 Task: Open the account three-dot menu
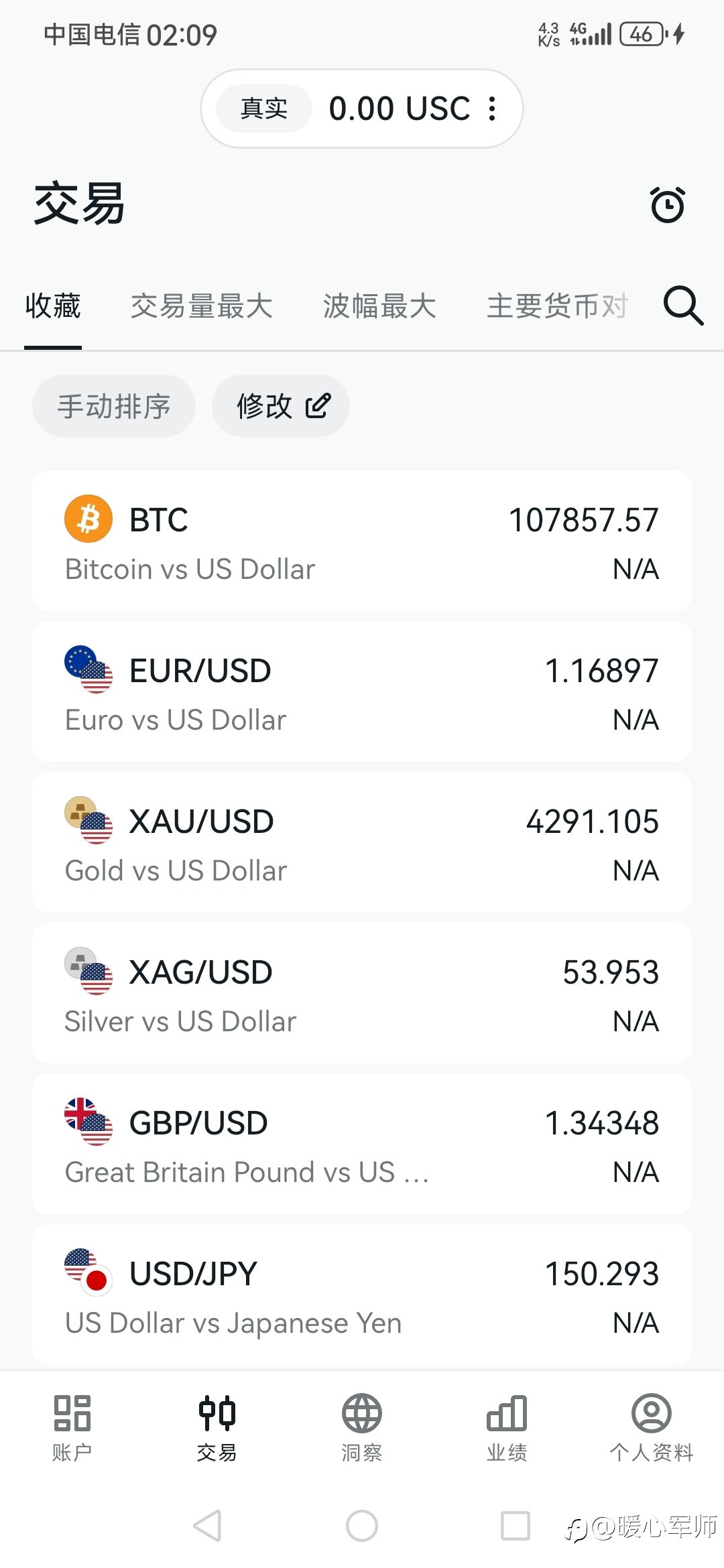point(493,109)
